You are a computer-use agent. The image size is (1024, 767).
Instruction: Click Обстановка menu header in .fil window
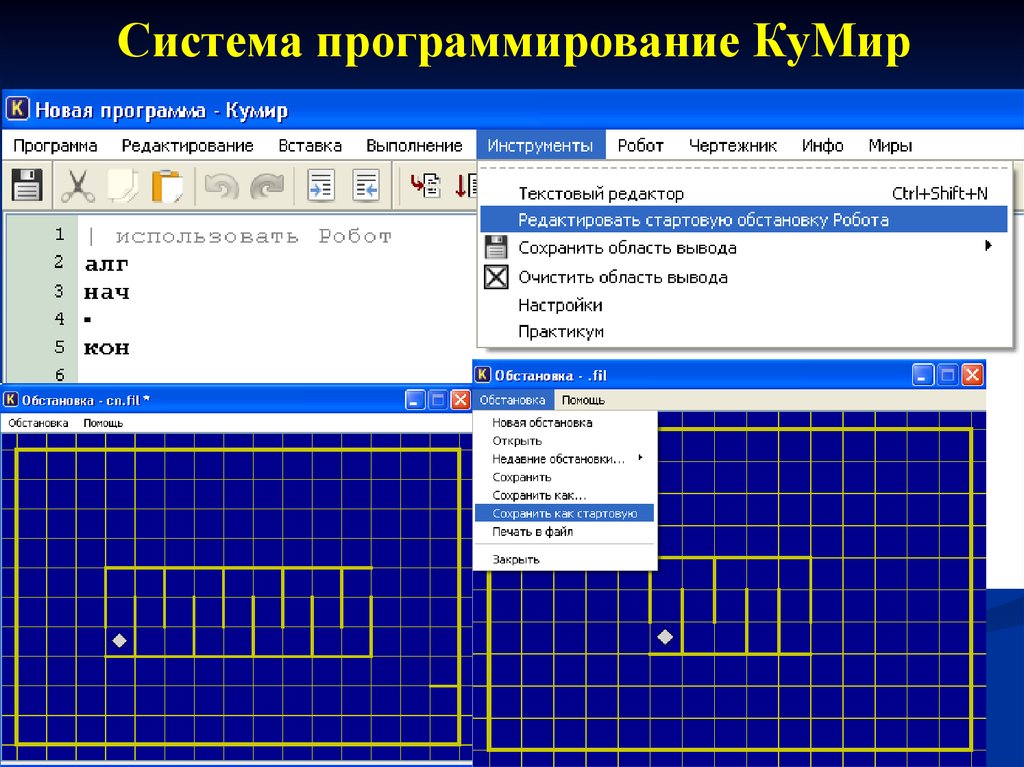tap(513, 399)
